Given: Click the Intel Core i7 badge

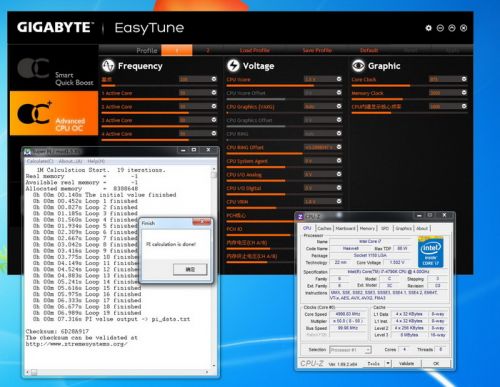Looking at the screenshot, I should pos(430,252).
